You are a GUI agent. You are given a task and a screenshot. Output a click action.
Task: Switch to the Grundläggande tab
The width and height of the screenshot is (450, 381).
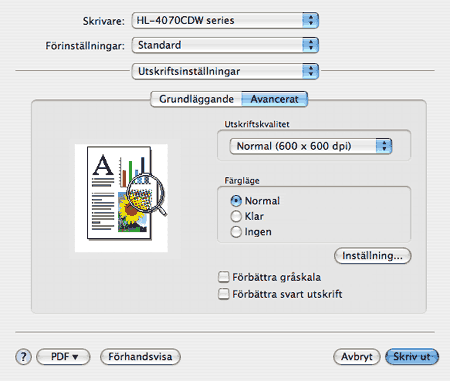coord(196,99)
